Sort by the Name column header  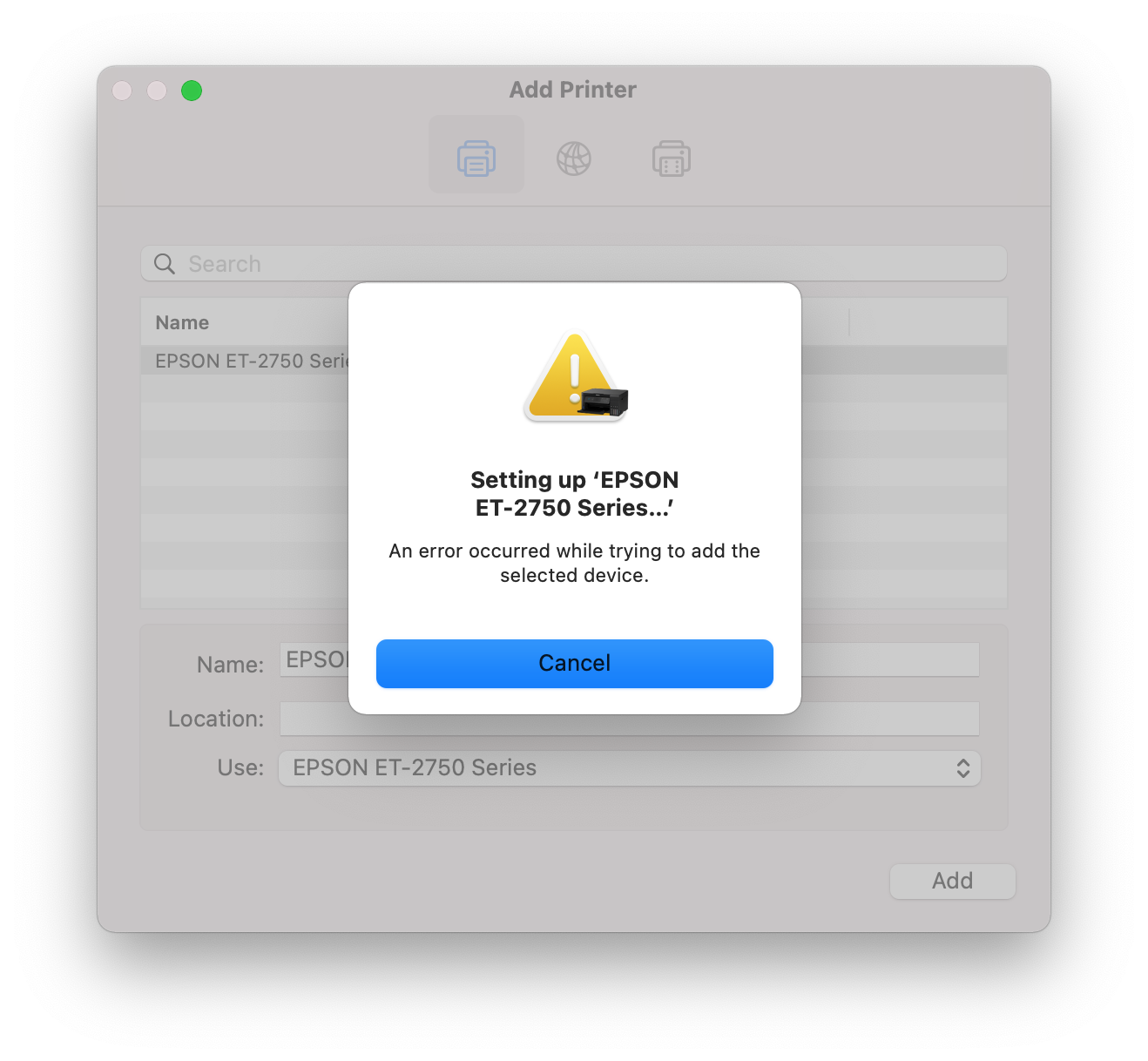point(182,323)
